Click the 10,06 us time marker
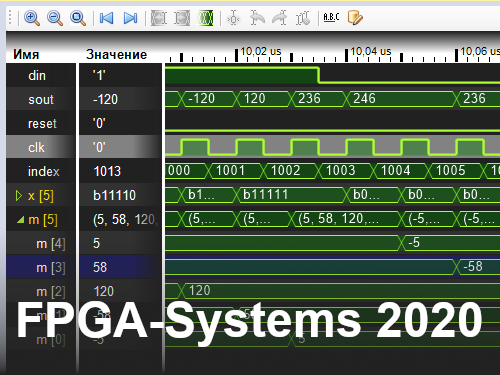 coord(480,51)
